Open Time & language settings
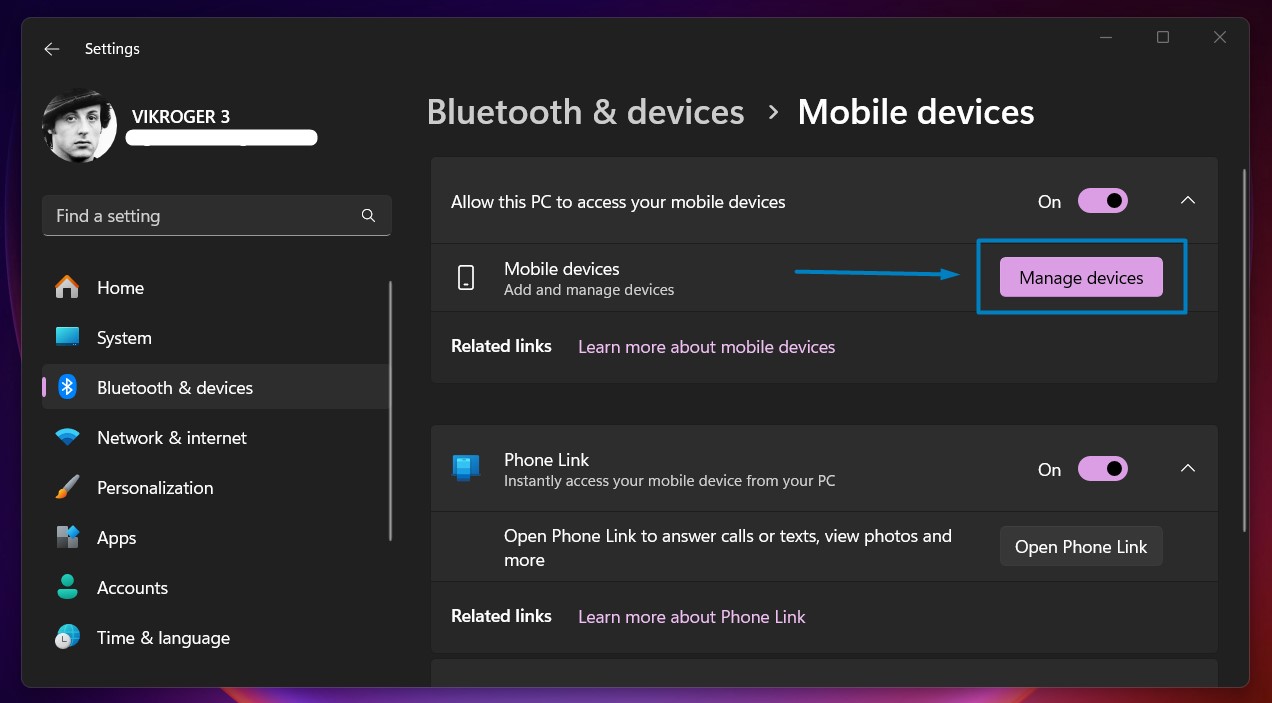The width and height of the screenshot is (1272, 703). [x=215, y=638]
